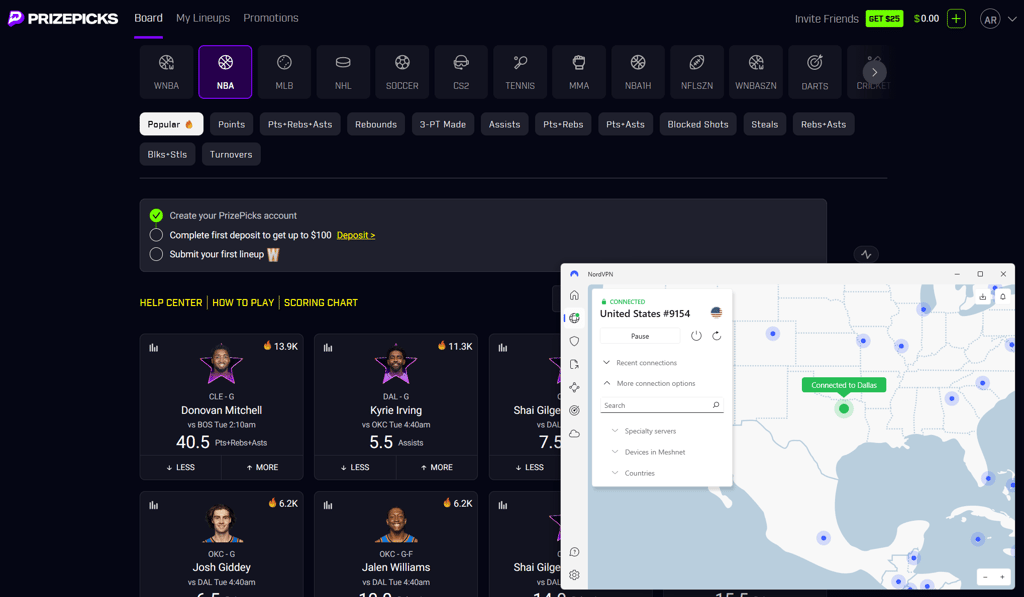This screenshot has width=1024, height=597.
Task: Open NordVPN globe VPN sidebar icon
Action: (x=574, y=318)
